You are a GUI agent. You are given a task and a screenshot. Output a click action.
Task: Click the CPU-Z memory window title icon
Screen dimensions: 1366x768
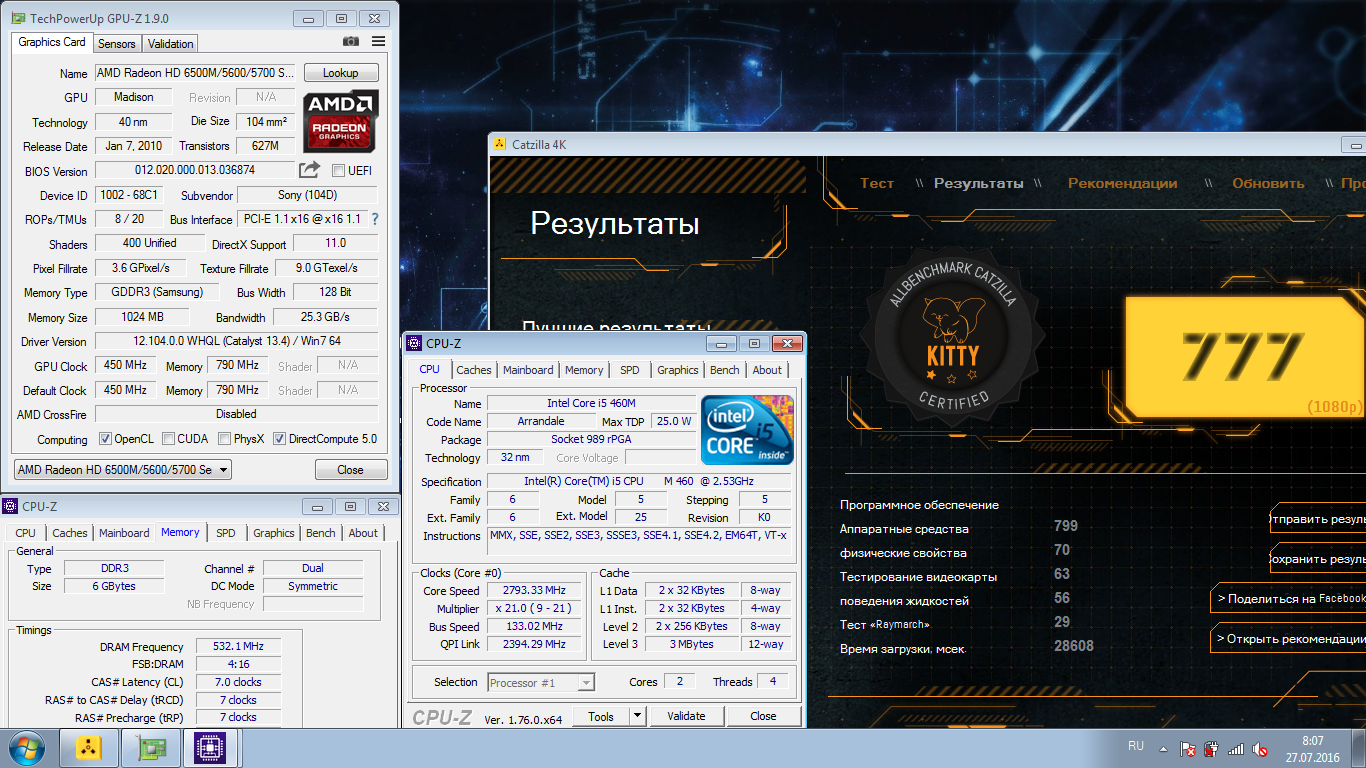(x=10, y=506)
